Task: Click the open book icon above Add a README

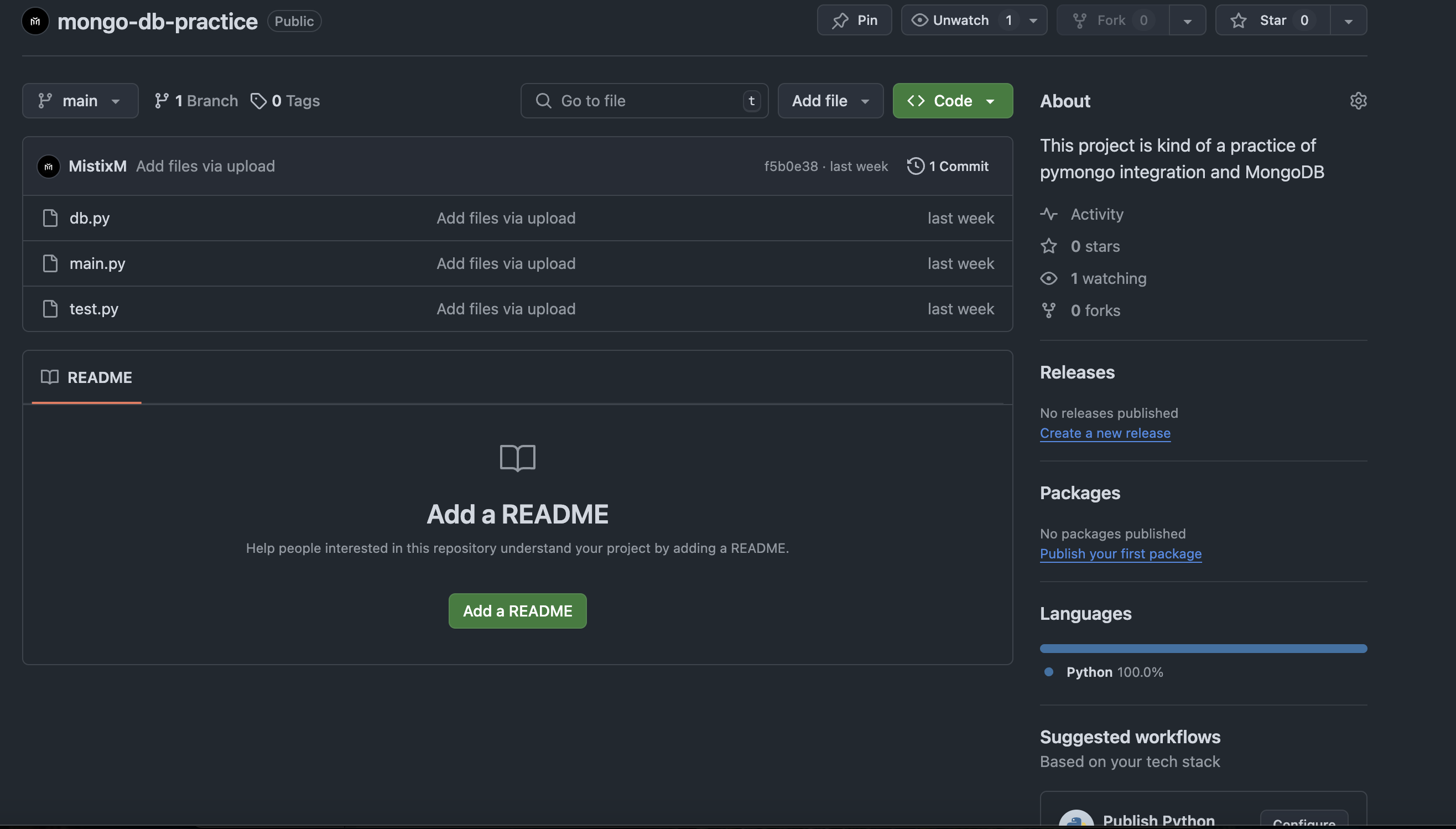Action: click(517, 458)
